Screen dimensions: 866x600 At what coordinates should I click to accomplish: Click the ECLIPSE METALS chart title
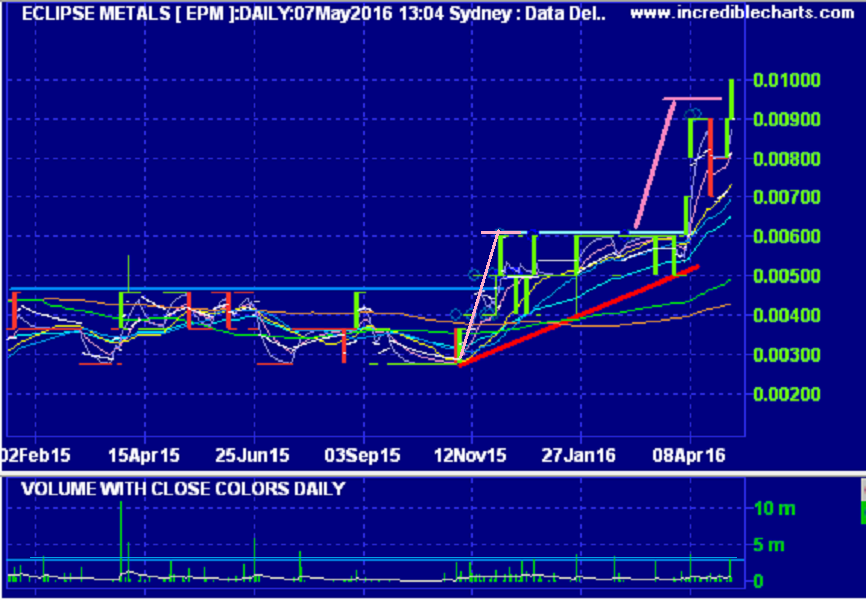313,14
